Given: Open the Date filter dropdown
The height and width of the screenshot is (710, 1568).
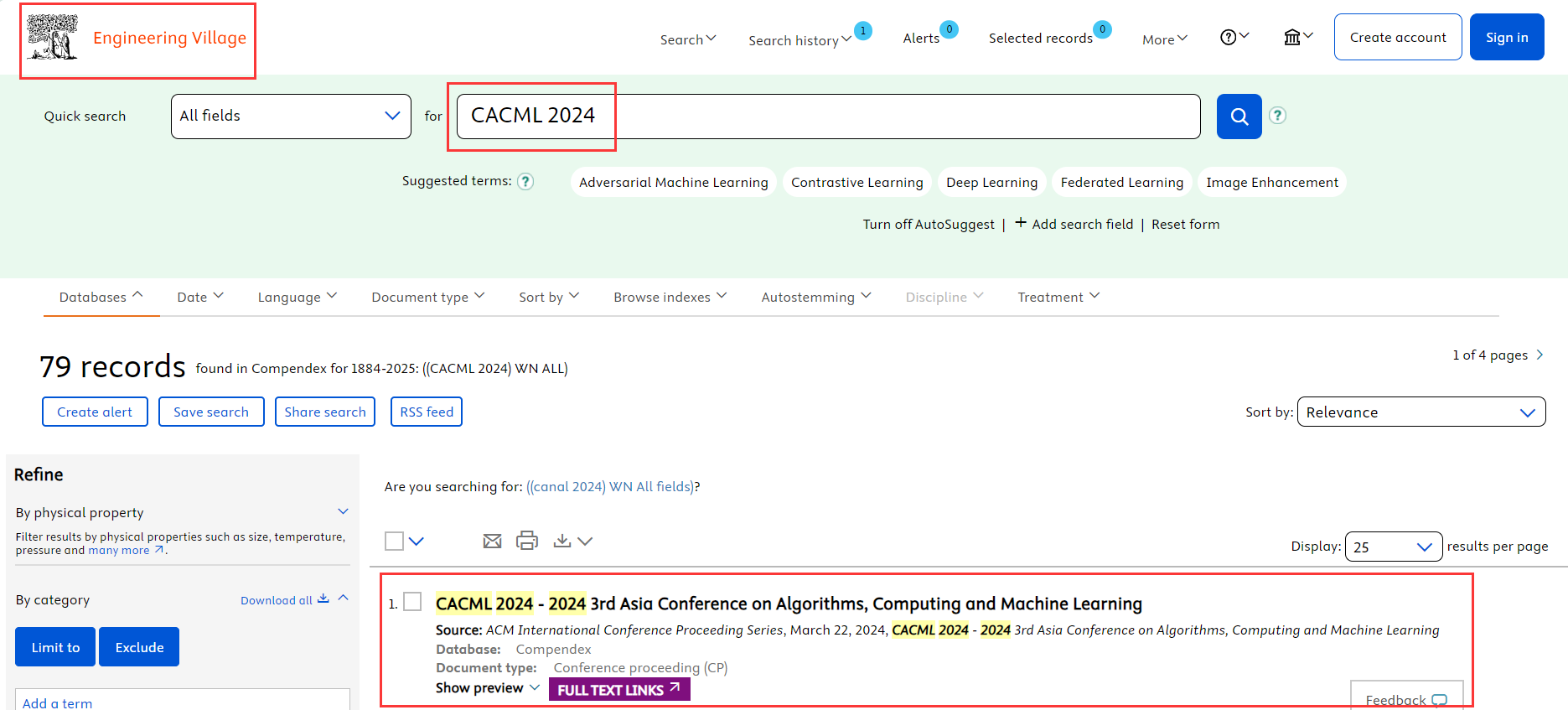Looking at the screenshot, I should (x=200, y=297).
